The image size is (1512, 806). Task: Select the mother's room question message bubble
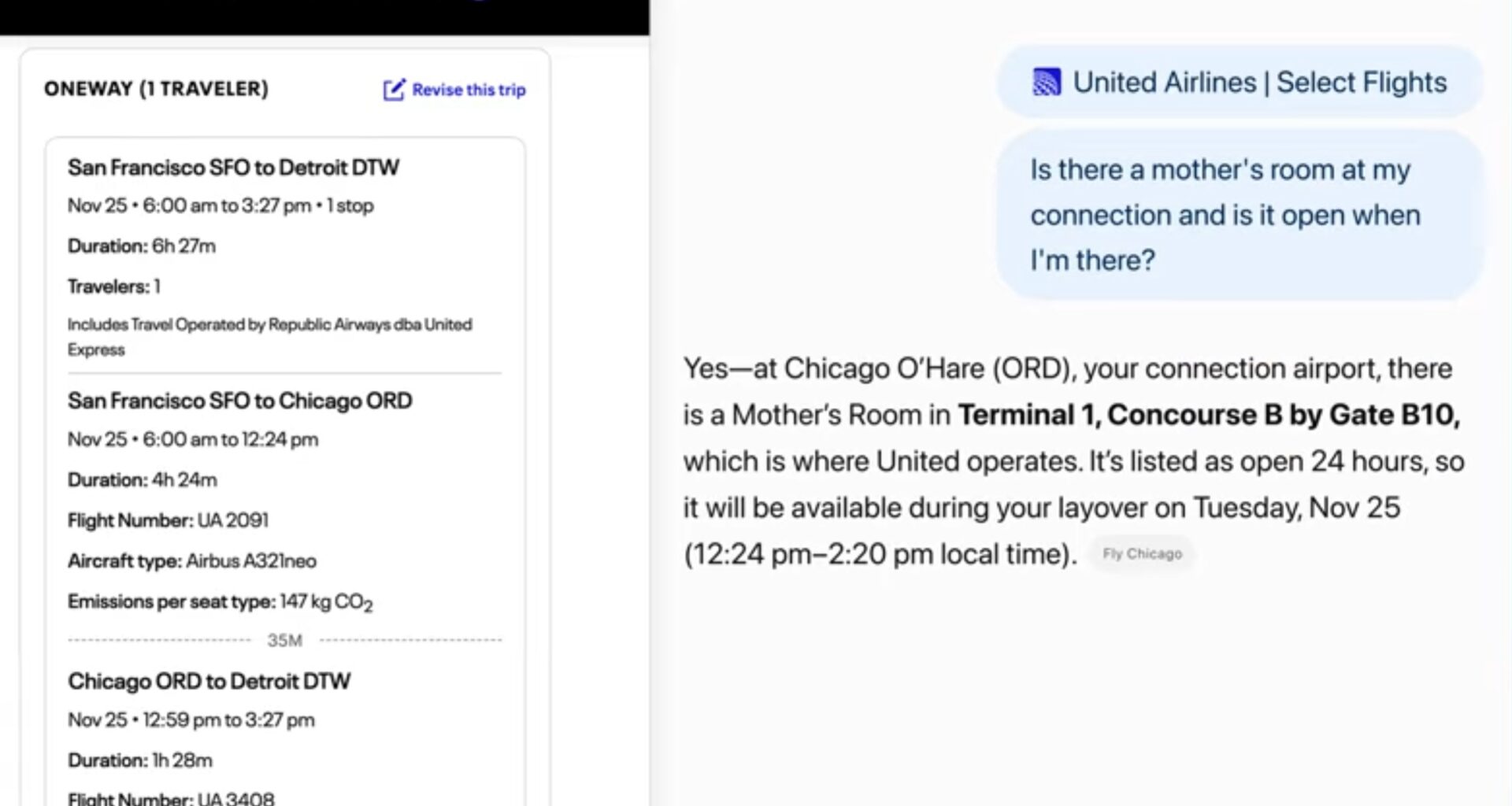(x=1240, y=215)
